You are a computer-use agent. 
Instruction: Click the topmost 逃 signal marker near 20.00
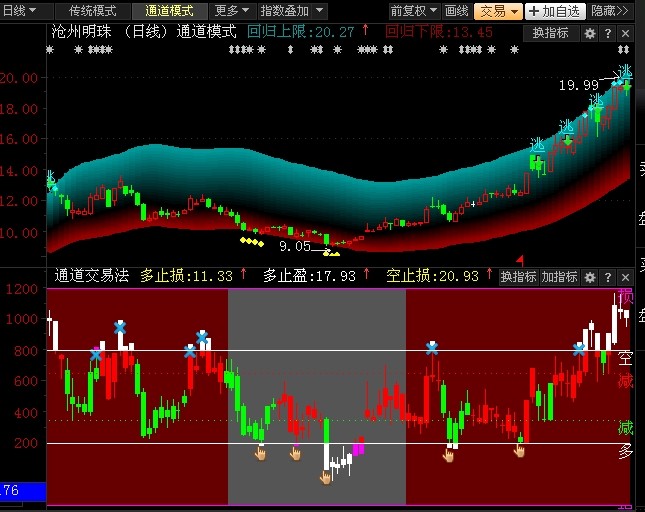(x=625, y=71)
